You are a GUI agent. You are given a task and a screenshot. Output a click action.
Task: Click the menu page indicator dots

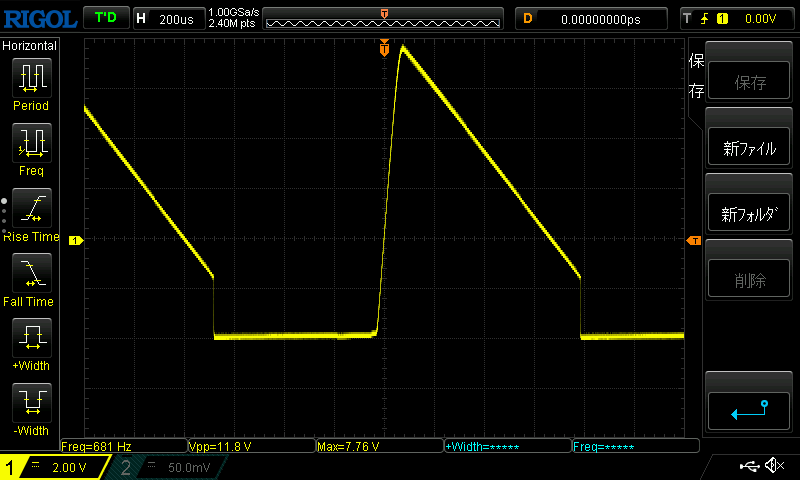(x=4, y=216)
